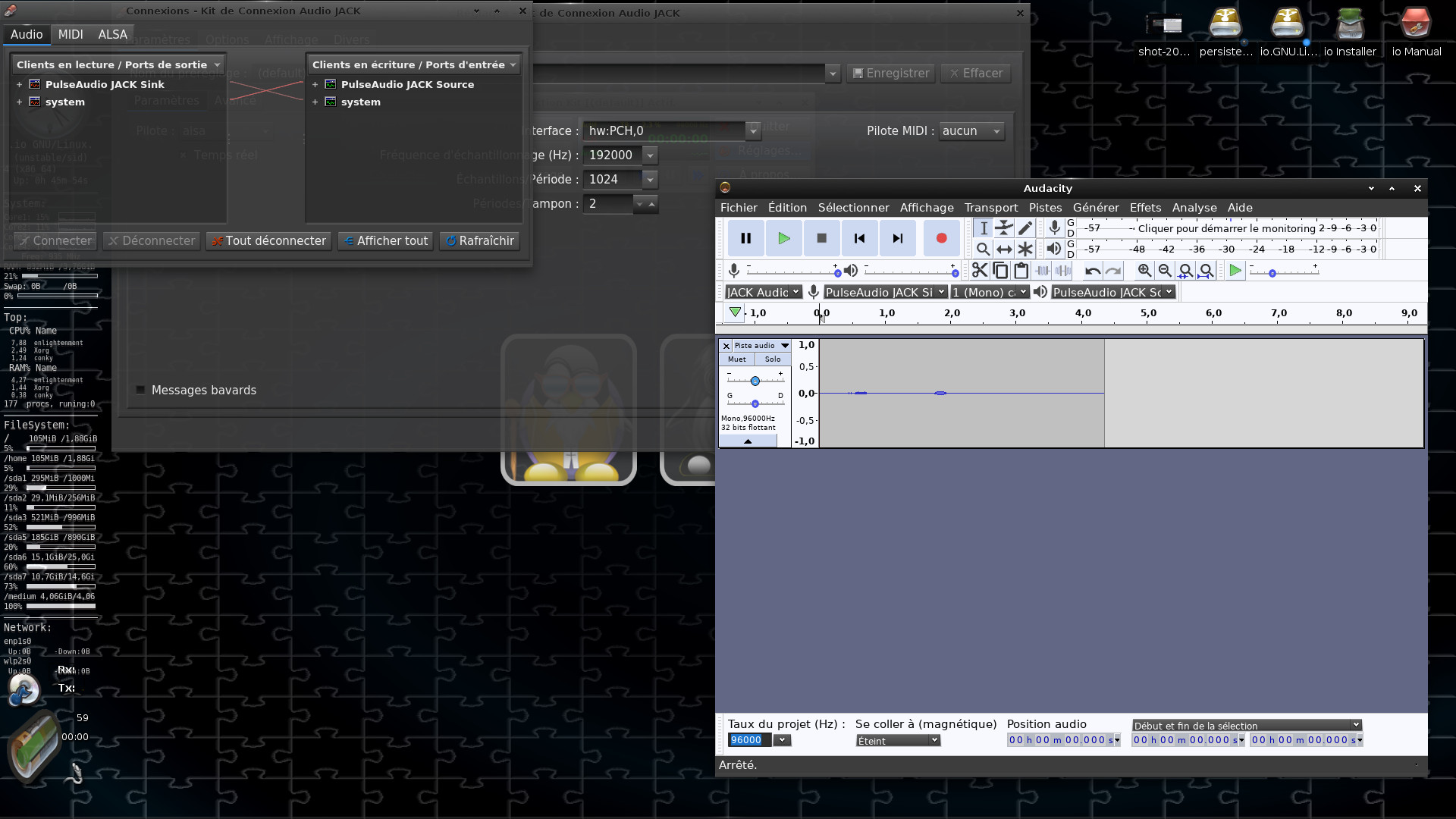Click the Undo arrow icon
The width and height of the screenshot is (1456, 819).
pos(1092,271)
